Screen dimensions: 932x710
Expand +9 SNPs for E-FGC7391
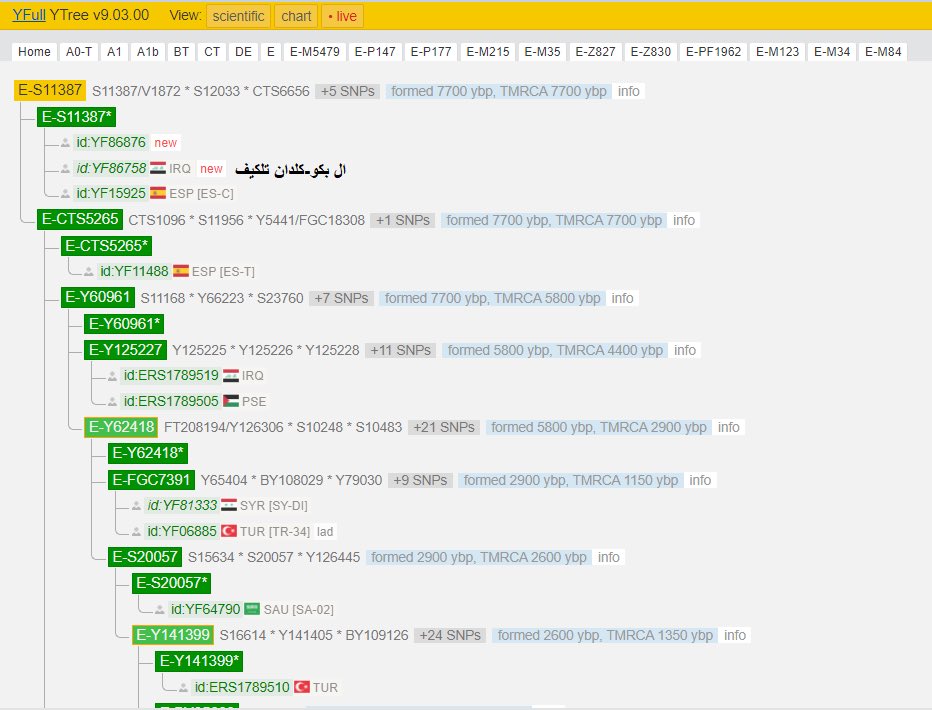[x=420, y=480]
